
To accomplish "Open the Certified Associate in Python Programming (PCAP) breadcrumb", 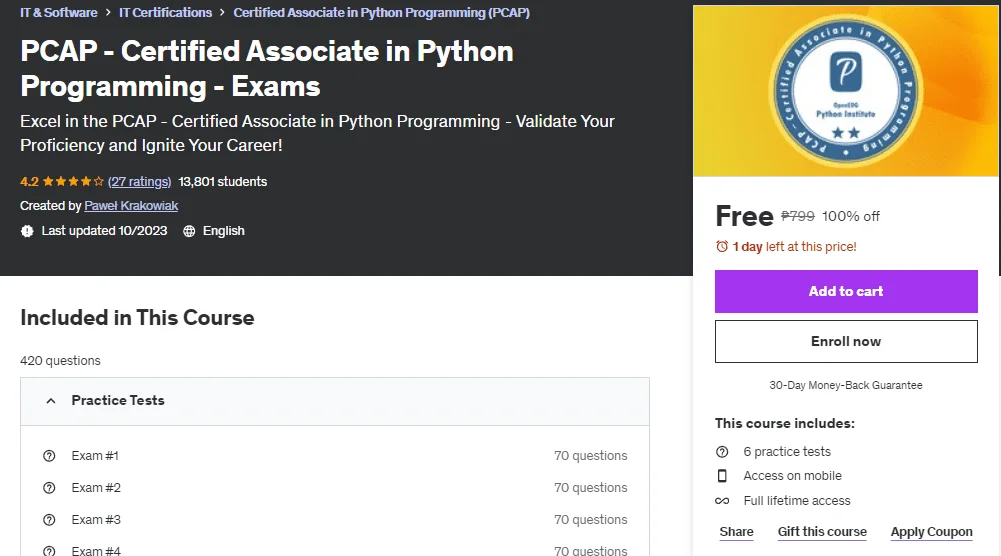I will coord(381,13).
